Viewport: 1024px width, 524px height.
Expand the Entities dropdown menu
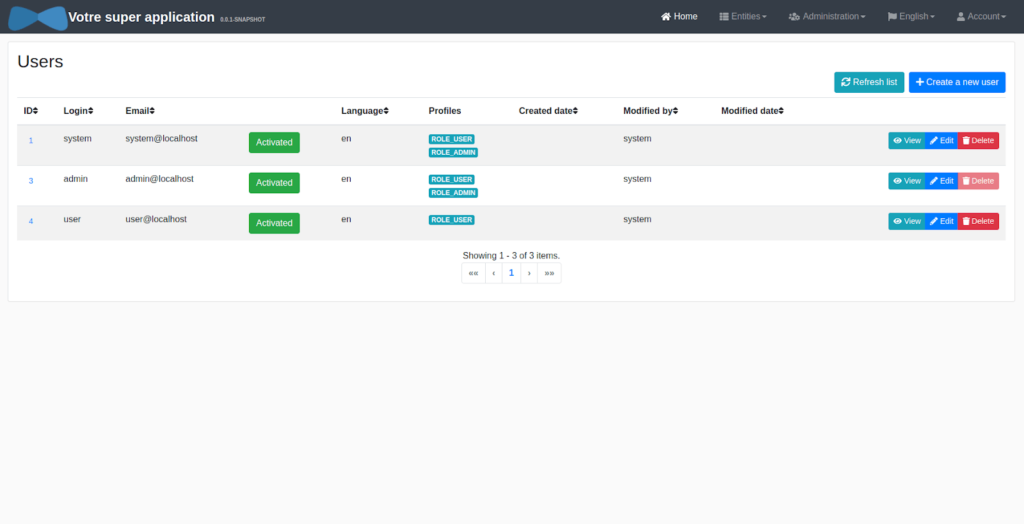[743, 17]
